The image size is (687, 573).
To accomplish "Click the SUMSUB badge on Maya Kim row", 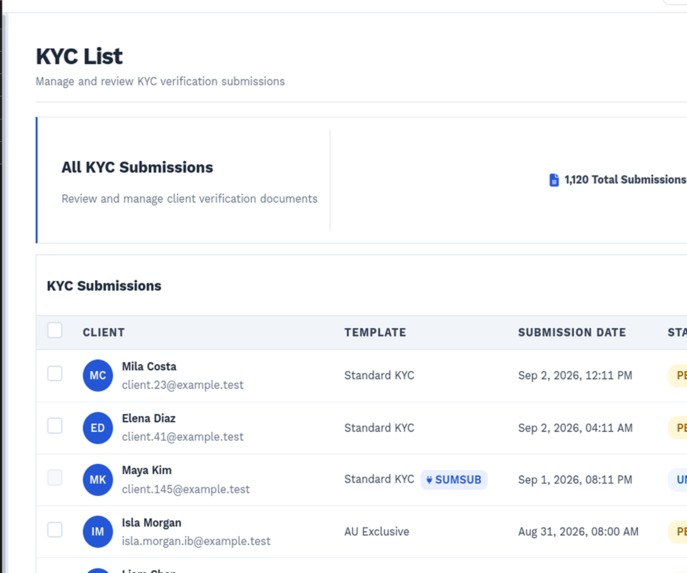I will [x=454, y=480].
